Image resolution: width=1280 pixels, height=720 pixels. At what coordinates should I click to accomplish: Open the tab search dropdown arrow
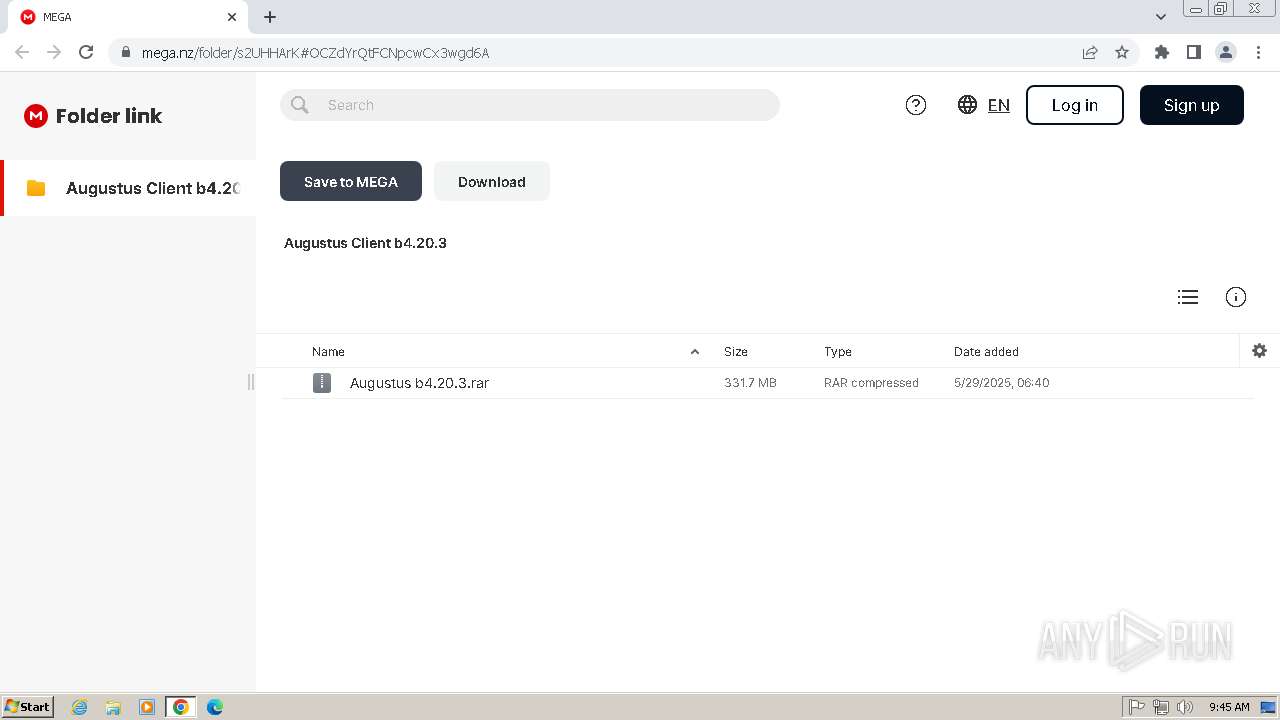1161,17
